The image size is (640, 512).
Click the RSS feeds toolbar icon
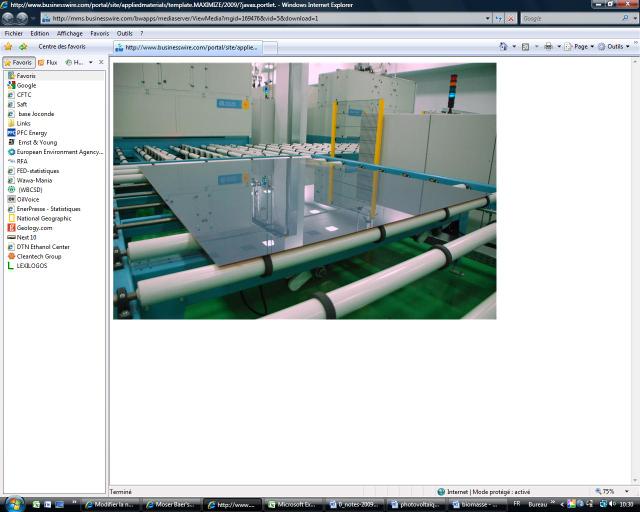[525, 46]
